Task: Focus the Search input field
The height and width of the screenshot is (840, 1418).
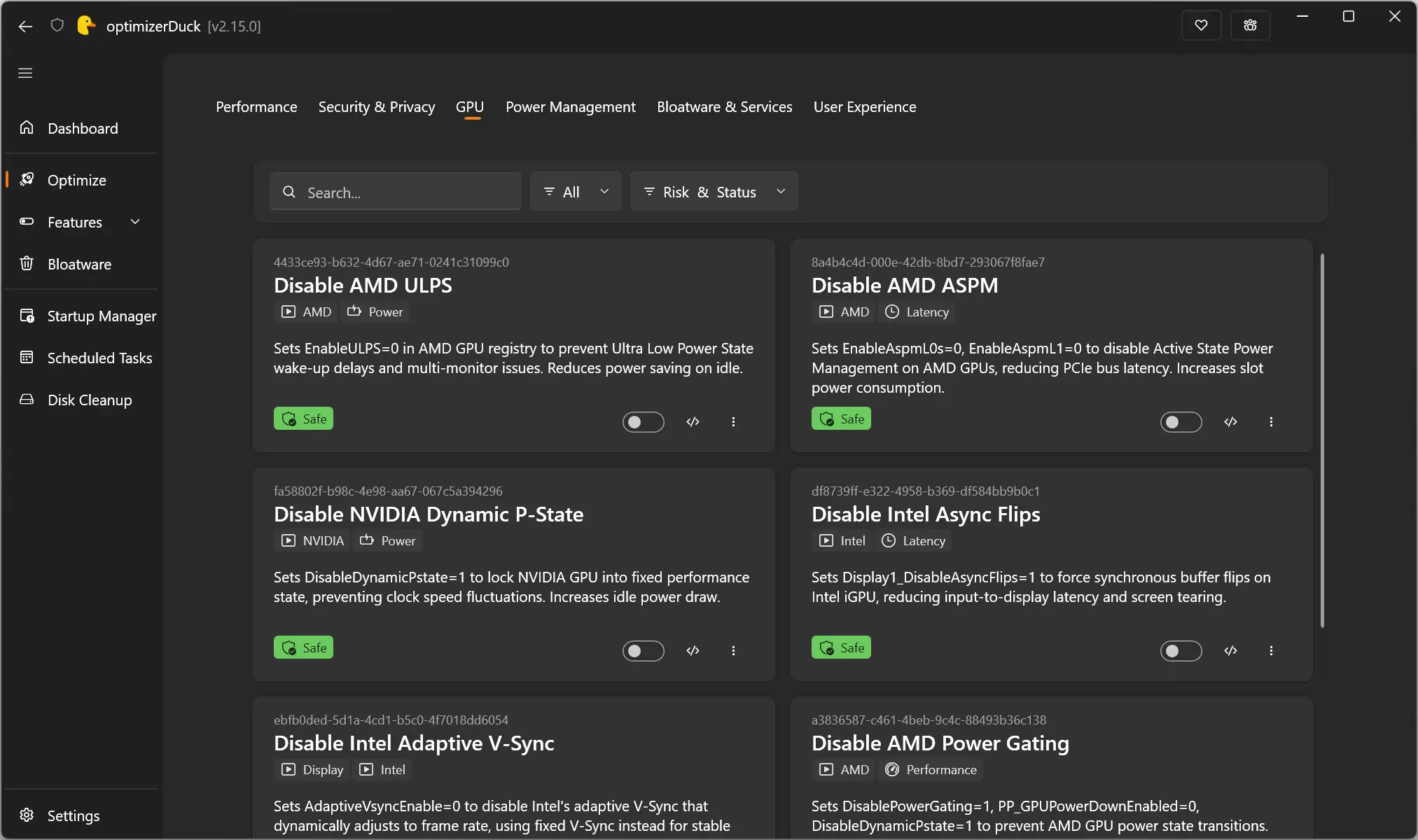Action: [x=396, y=192]
